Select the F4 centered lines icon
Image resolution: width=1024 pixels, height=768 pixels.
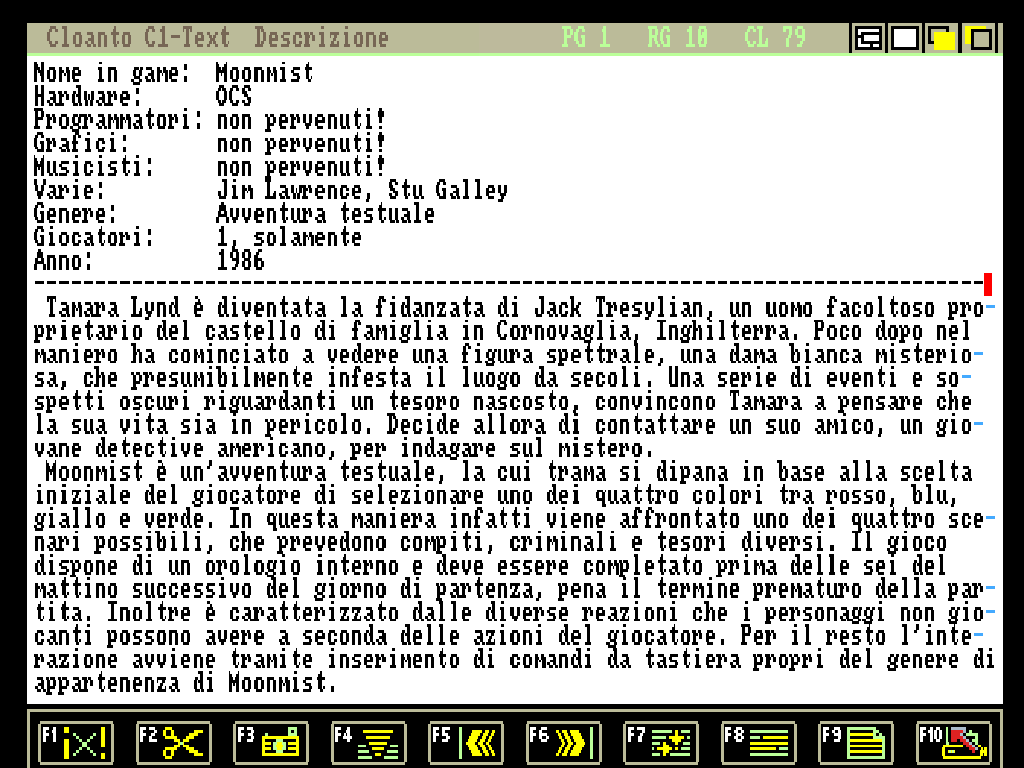(x=369, y=742)
